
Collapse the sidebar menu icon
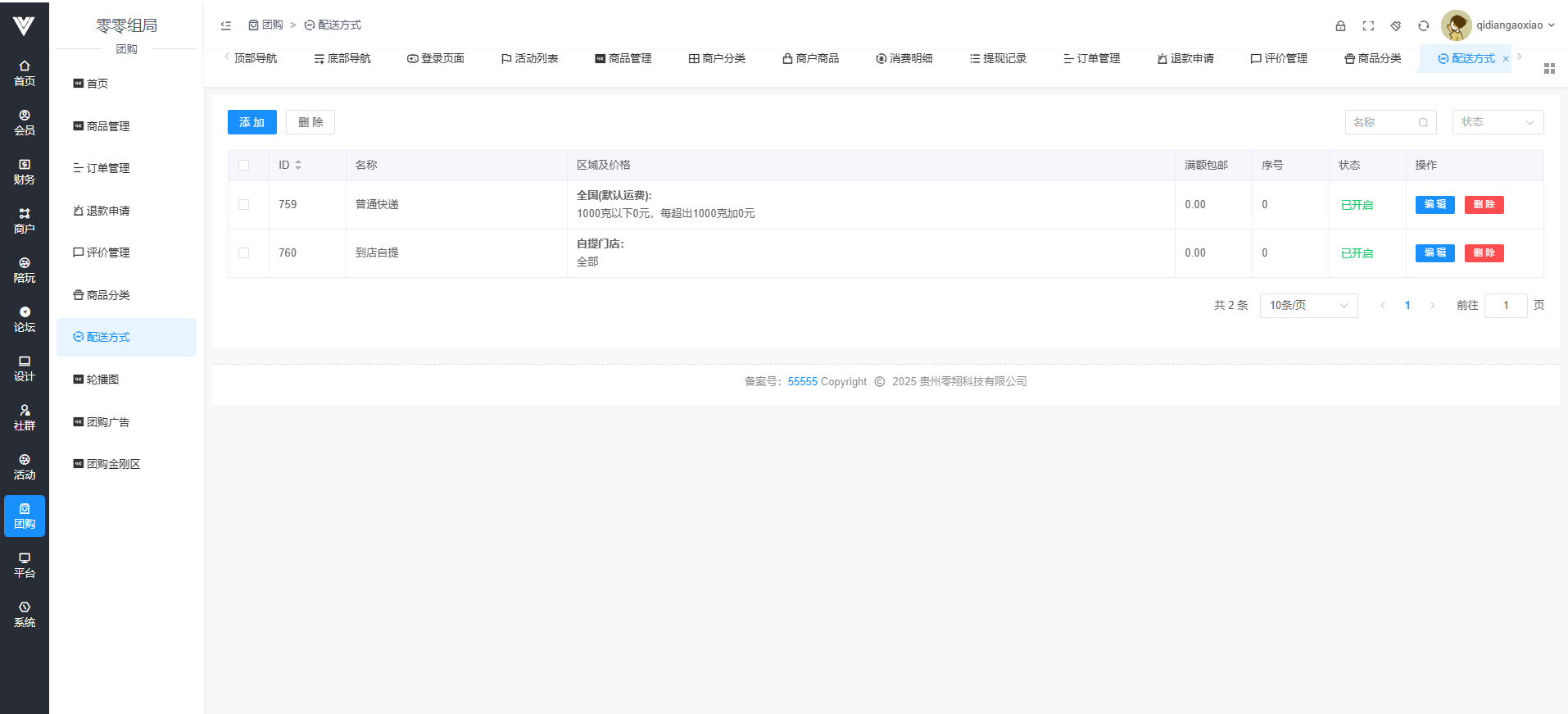[226, 25]
